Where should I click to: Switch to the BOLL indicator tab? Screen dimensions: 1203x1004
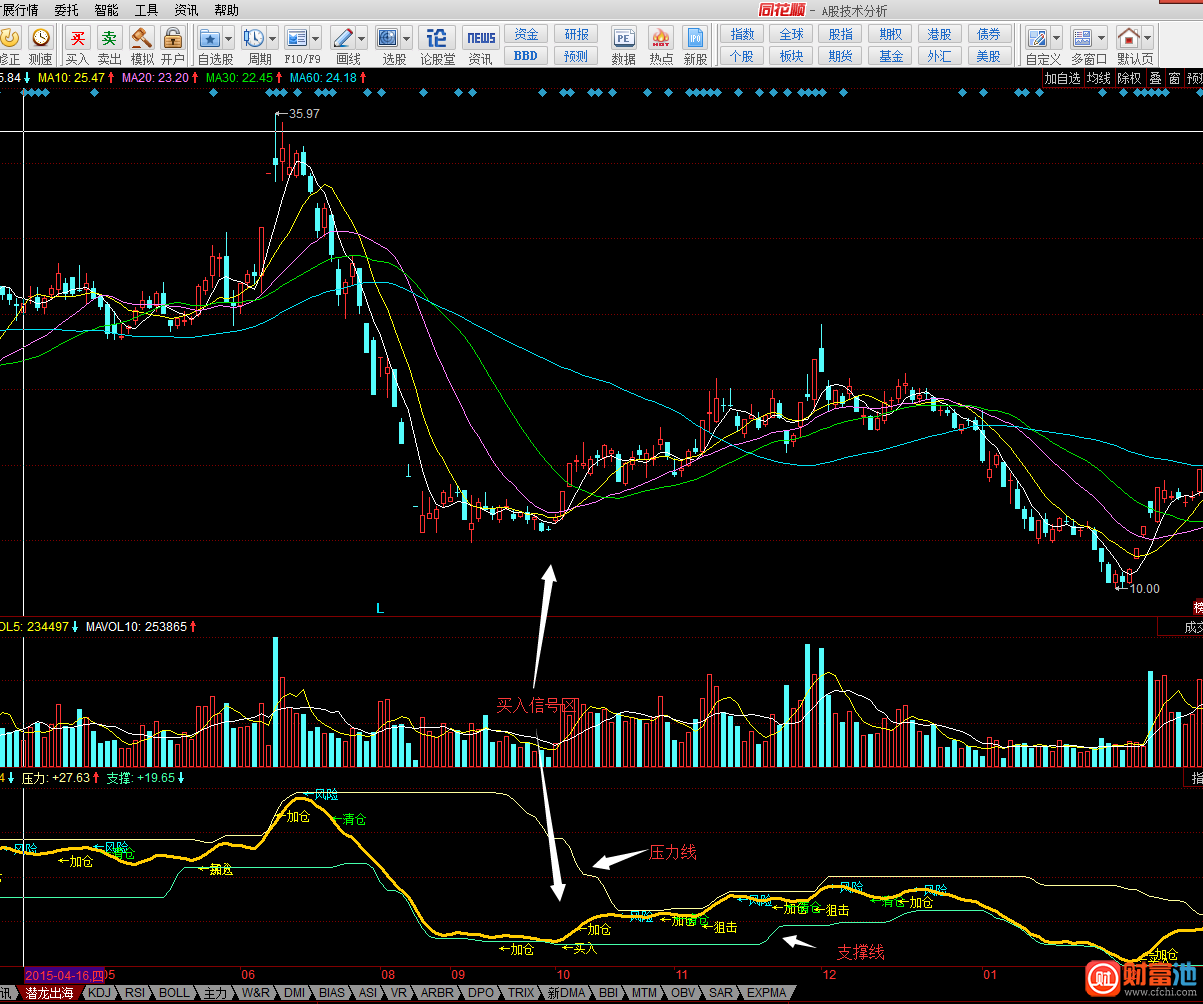click(x=174, y=993)
